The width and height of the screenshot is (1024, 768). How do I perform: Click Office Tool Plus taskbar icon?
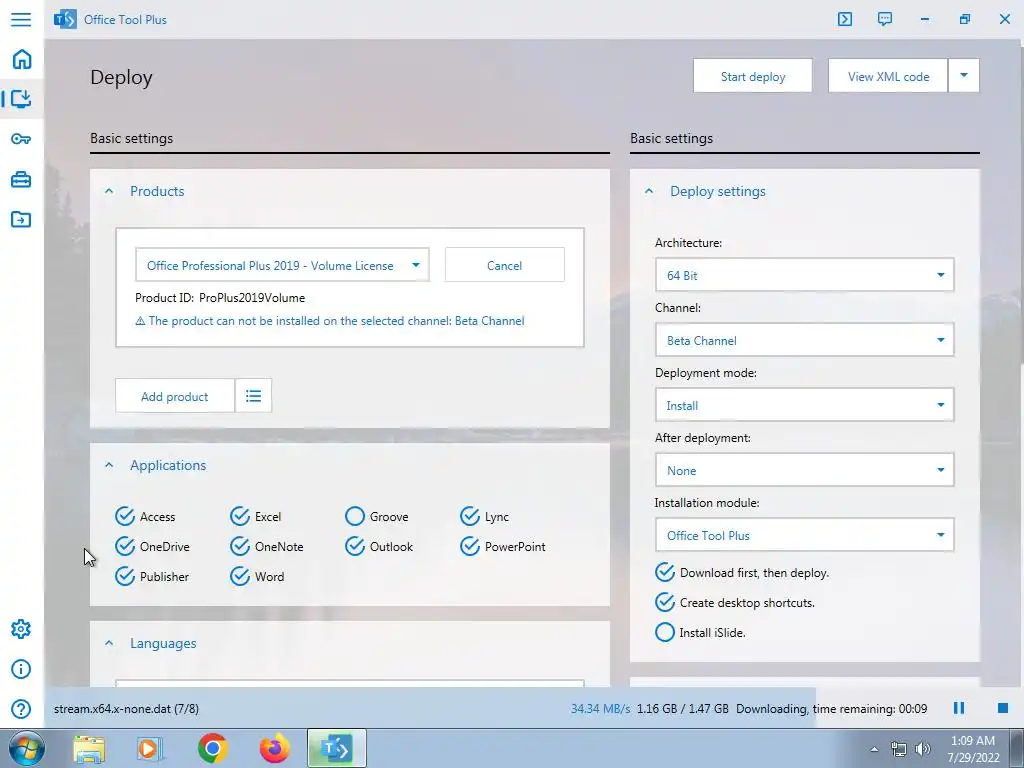tap(336, 748)
